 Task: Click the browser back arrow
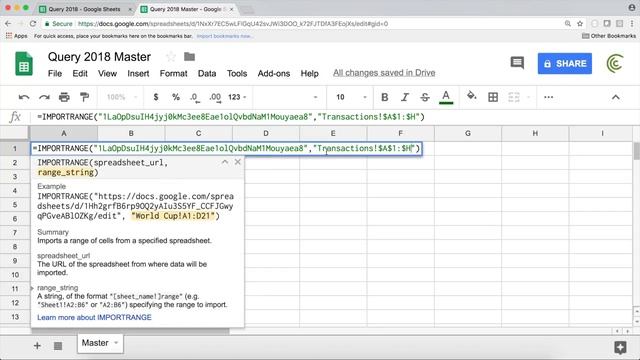[x=8, y=24]
